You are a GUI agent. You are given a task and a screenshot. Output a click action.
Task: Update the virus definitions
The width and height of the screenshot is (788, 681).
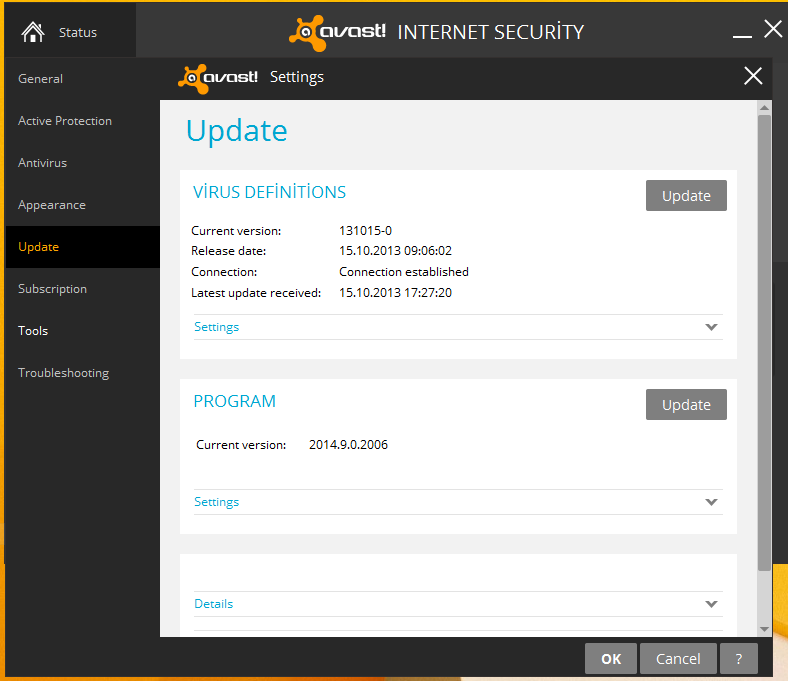coord(686,196)
